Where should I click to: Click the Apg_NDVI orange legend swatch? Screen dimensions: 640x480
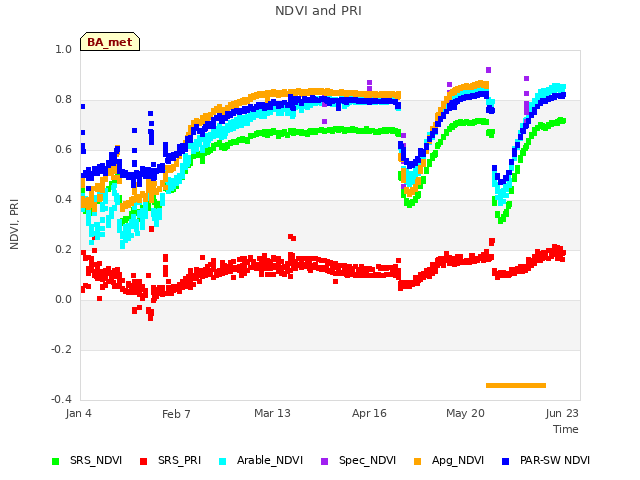point(418,461)
